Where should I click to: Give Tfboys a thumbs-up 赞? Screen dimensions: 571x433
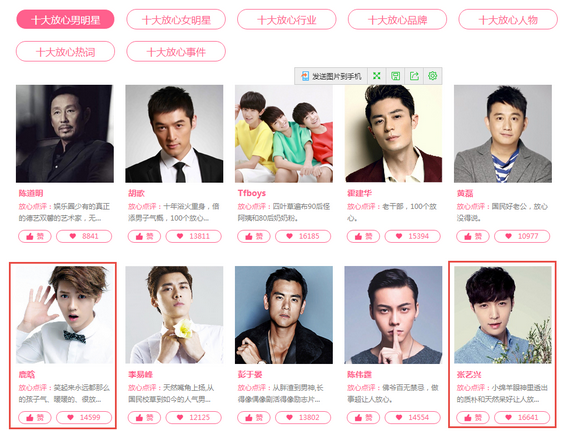[x=254, y=236]
